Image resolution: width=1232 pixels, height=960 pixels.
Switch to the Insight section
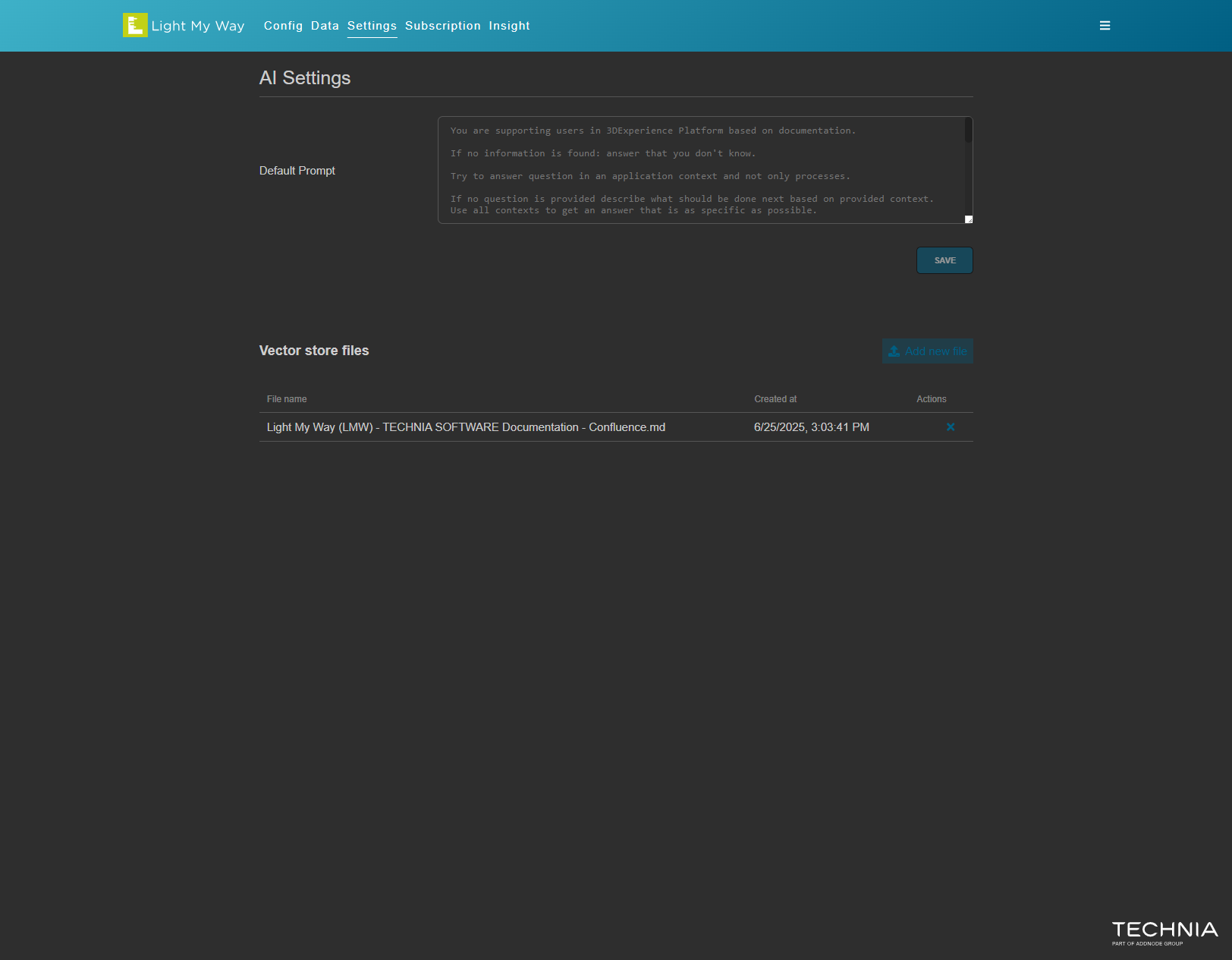pyautogui.click(x=509, y=26)
